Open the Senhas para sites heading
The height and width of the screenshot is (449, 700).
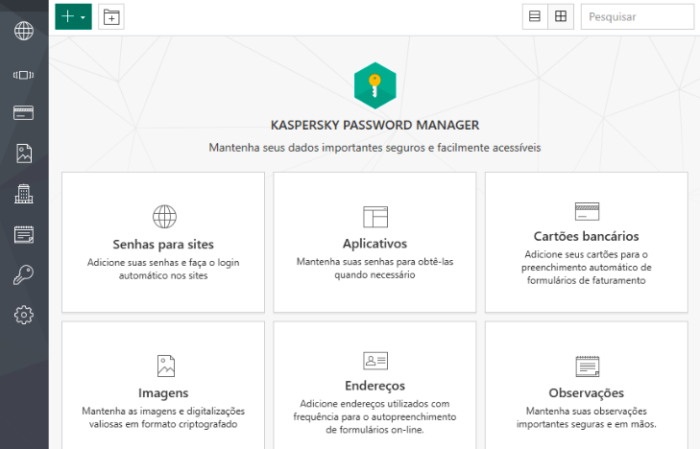tap(163, 244)
